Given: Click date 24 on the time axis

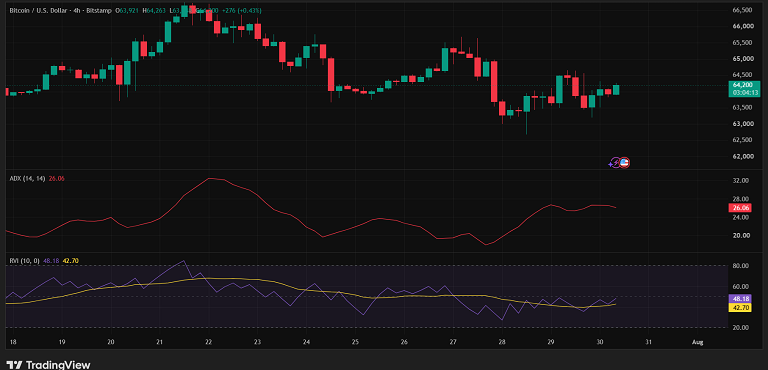Looking at the screenshot, I should (x=306, y=342).
